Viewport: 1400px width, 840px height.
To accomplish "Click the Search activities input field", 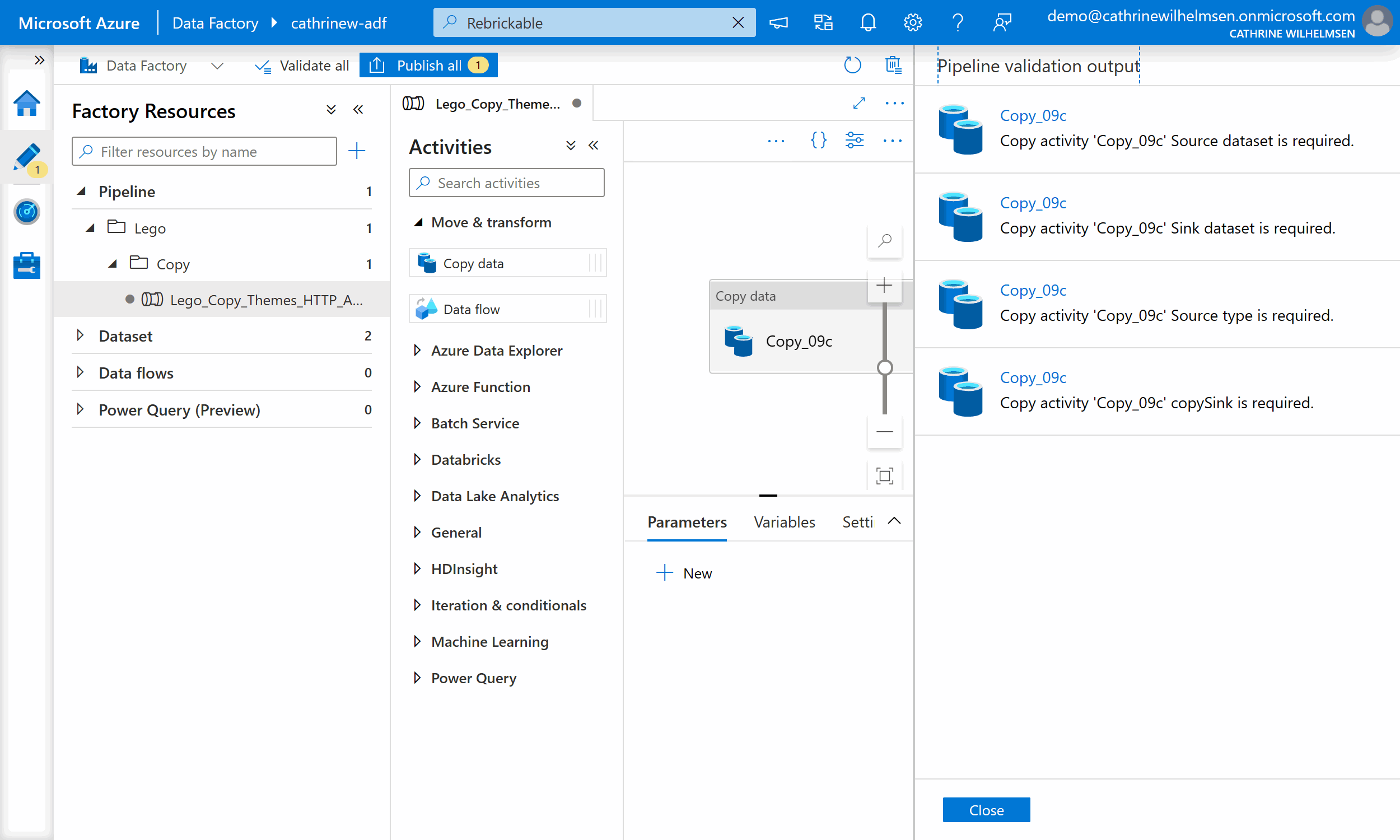I will pos(506,183).
